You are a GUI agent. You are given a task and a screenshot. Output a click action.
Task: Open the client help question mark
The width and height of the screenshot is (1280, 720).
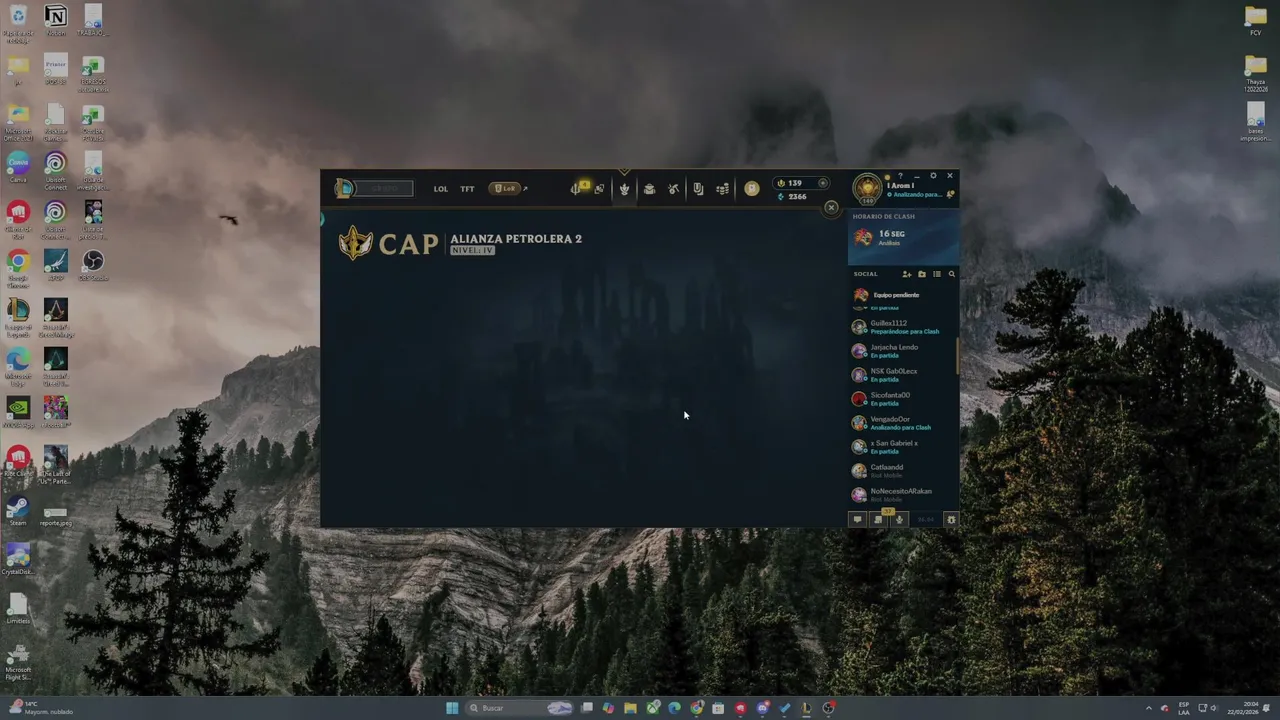pos(900,176)
